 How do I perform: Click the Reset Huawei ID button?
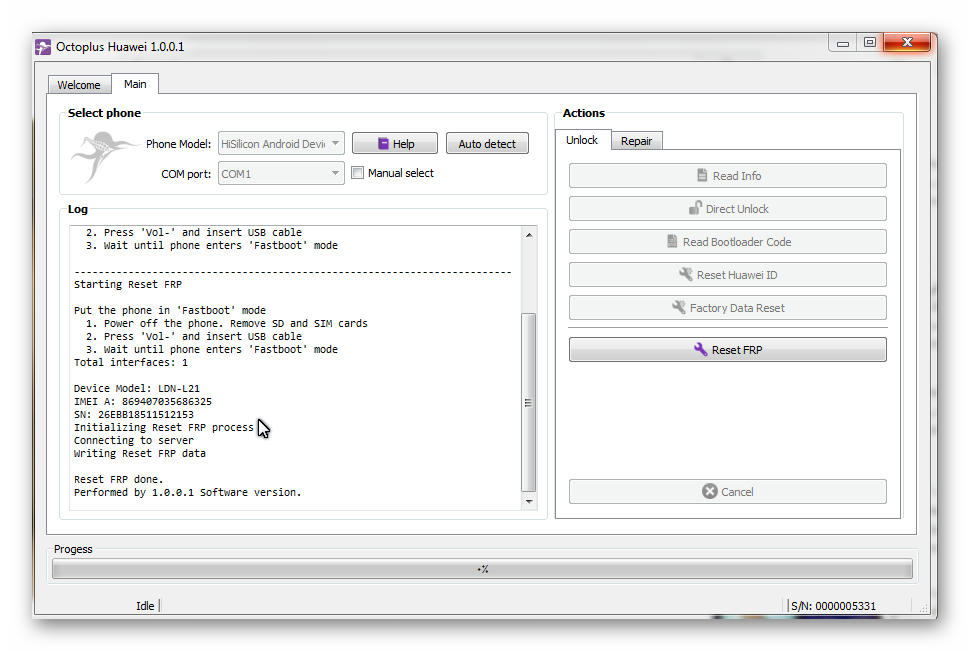(728, 275)
